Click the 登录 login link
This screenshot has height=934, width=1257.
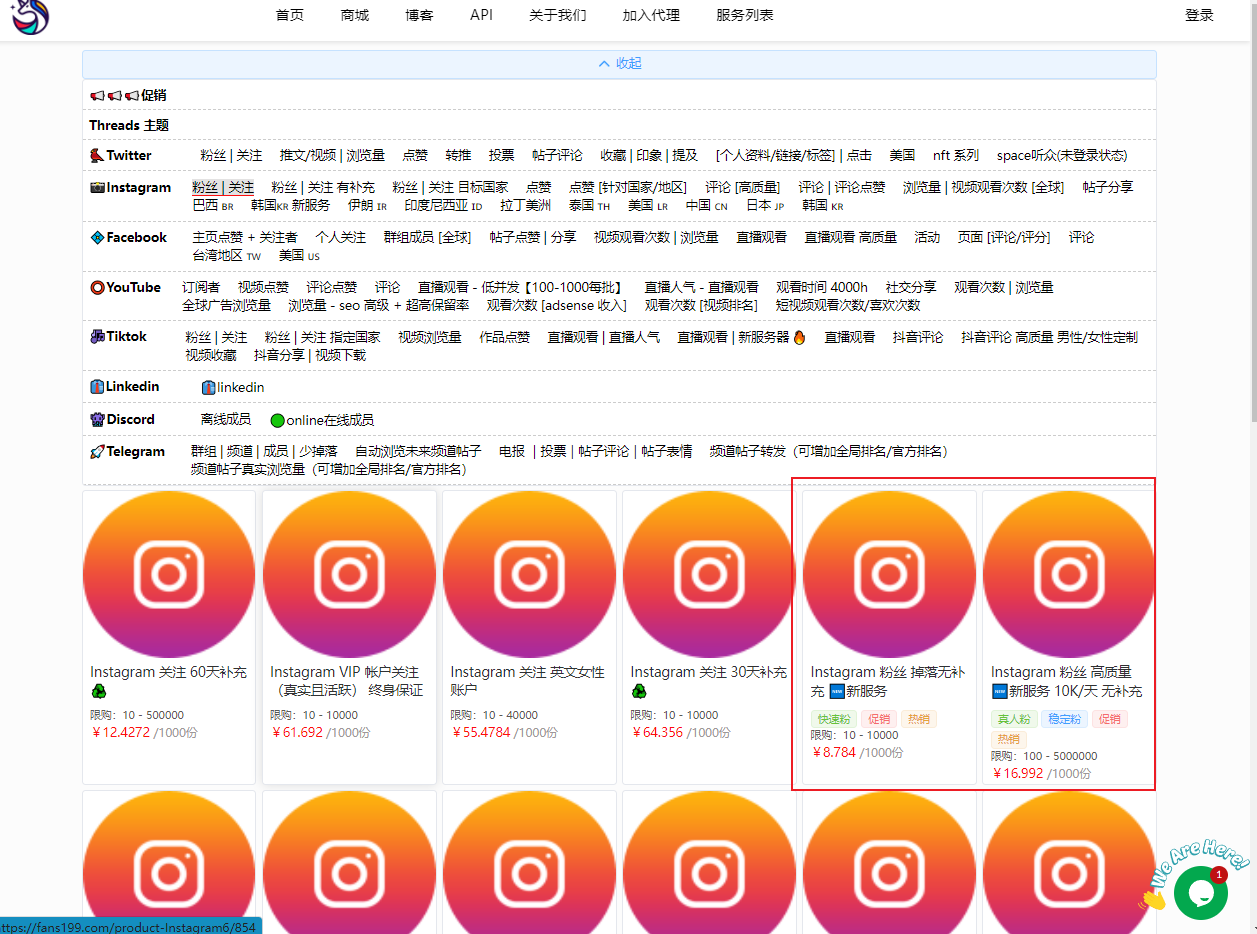pos(1199,15)
